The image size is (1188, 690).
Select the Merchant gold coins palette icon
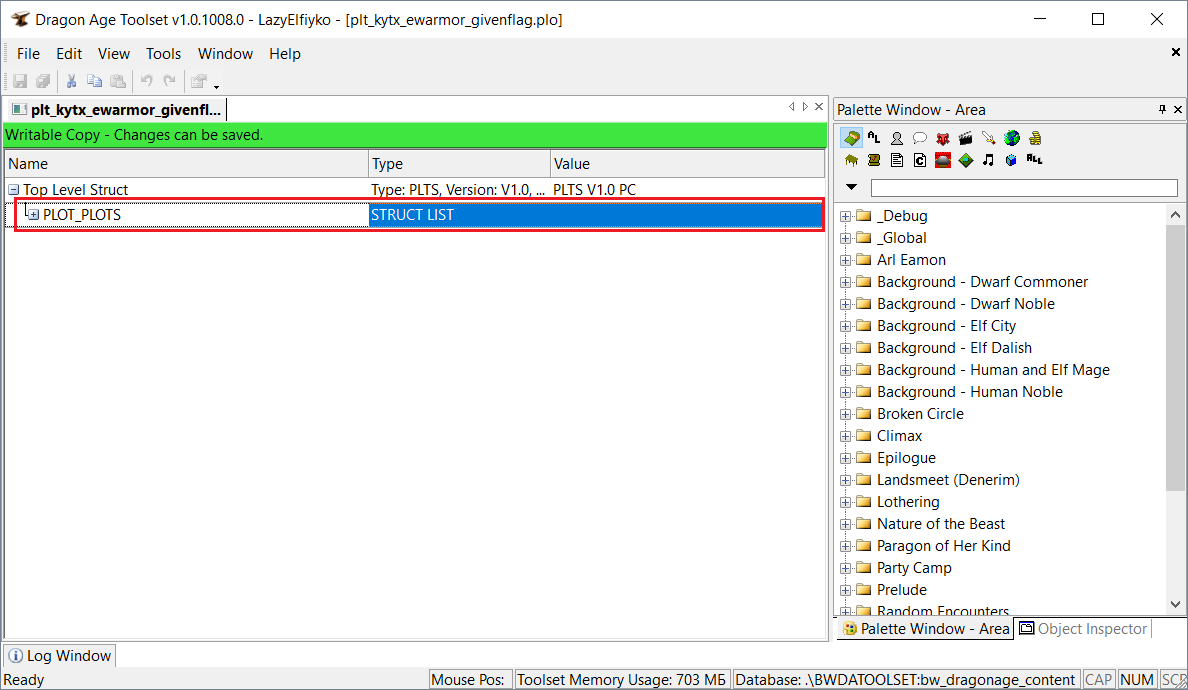[1035, 138]
